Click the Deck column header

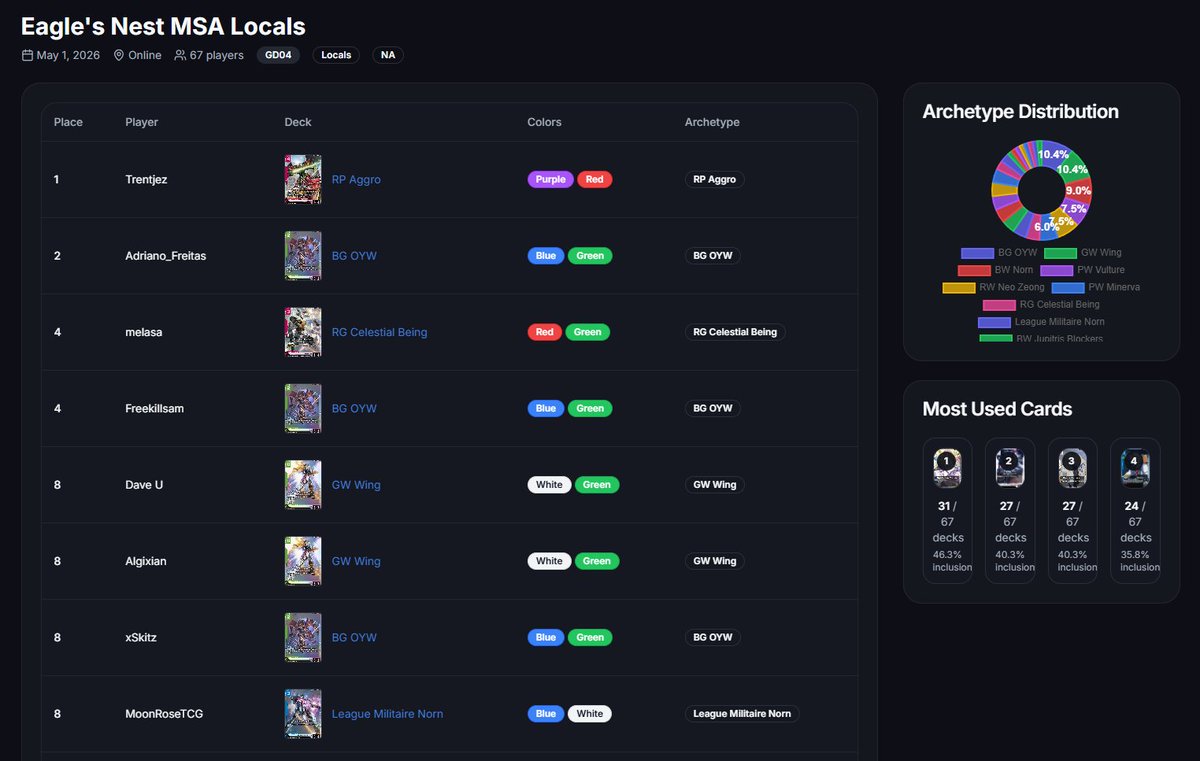[298, 122]
